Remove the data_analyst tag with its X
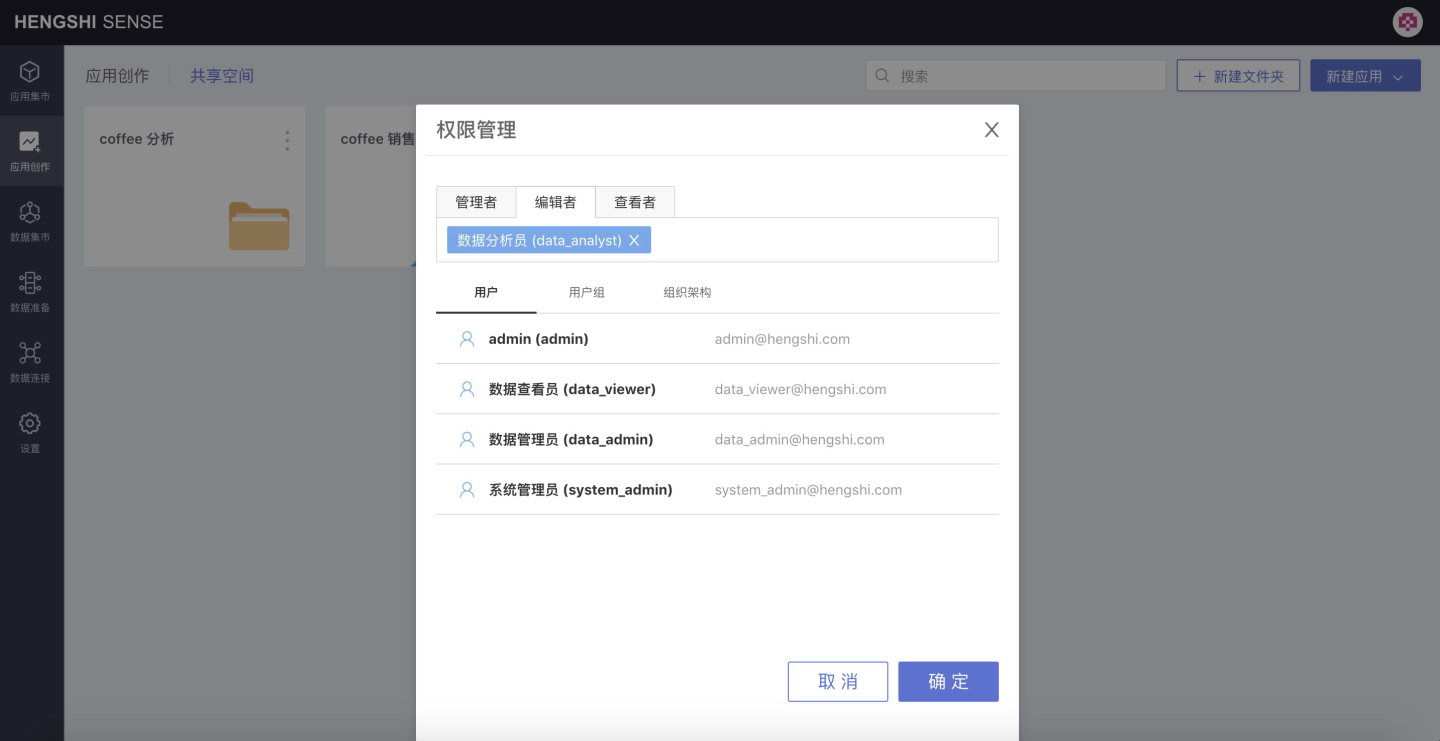Viewport: 1440px width, 741px height. tap(634, 241)
